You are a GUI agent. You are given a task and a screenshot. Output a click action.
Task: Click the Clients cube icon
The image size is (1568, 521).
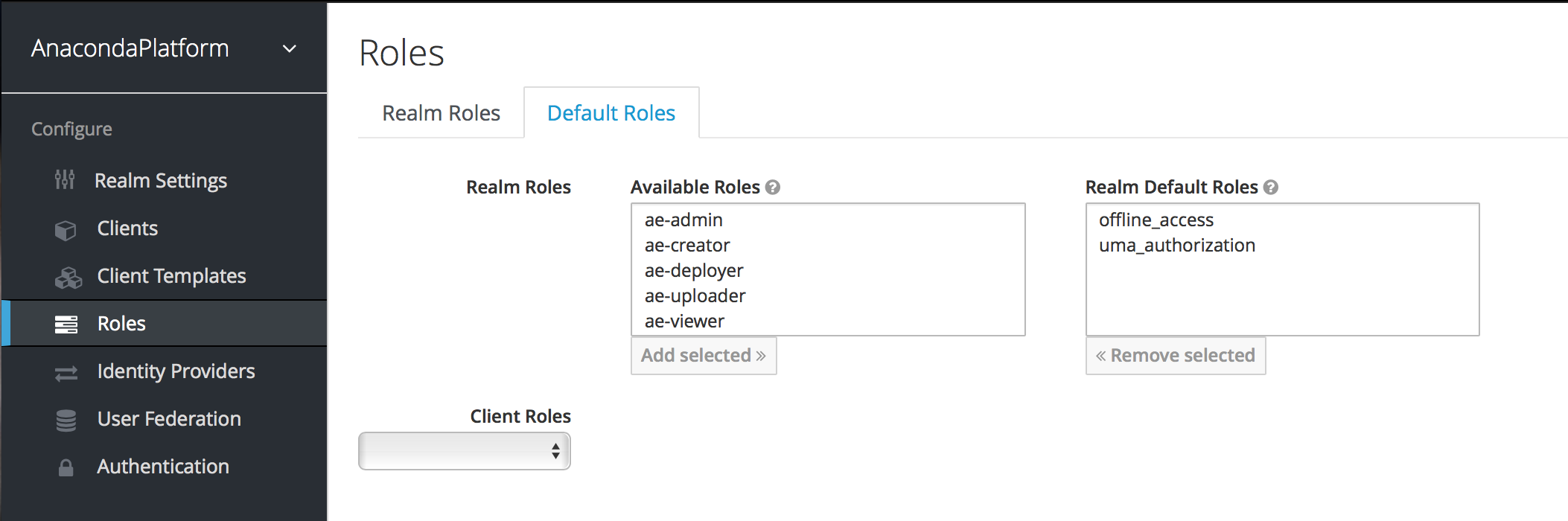(66, 230)
